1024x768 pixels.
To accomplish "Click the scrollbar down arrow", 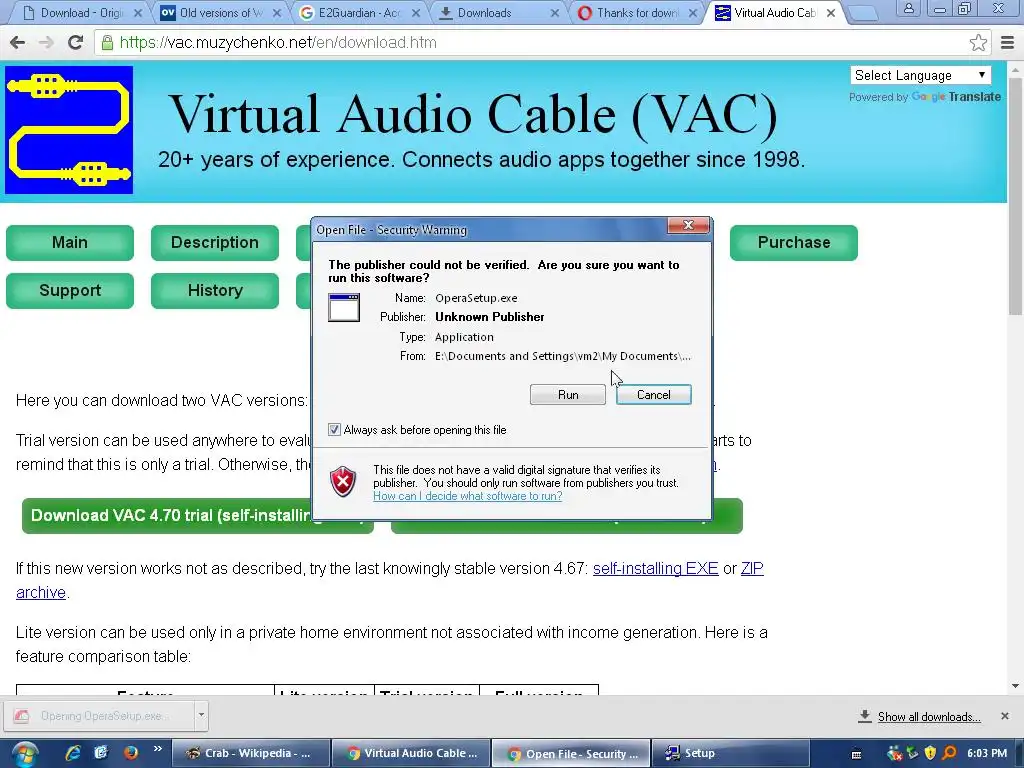I will 1015,686.
